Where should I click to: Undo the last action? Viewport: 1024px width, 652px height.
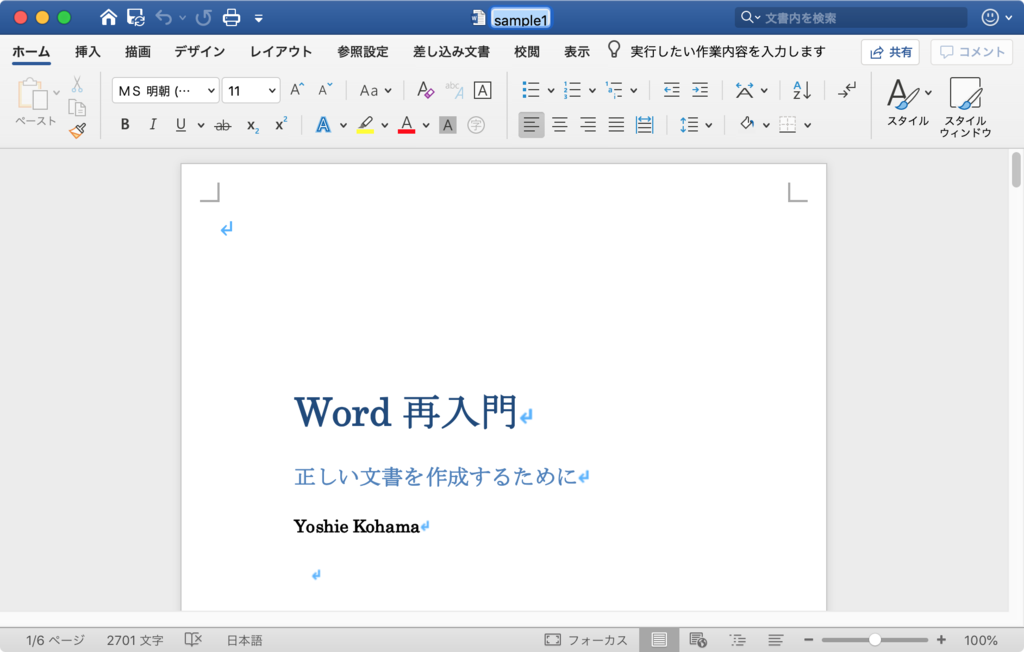pyautogui.click(x=164, y=18)
